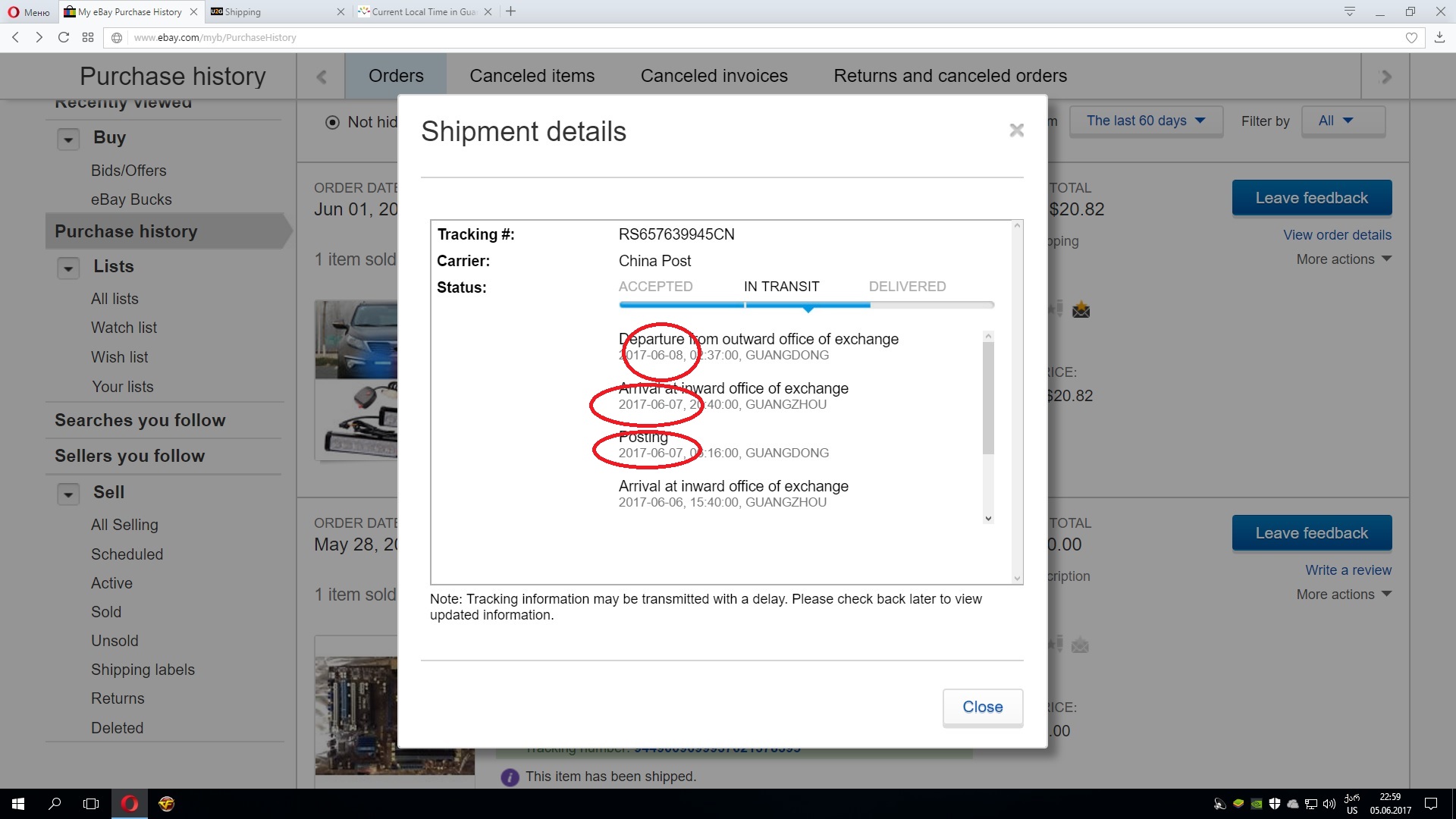The image size is (1456, 819).
Task: Click the Task View taskbar icon
Action: click(91, 804)
